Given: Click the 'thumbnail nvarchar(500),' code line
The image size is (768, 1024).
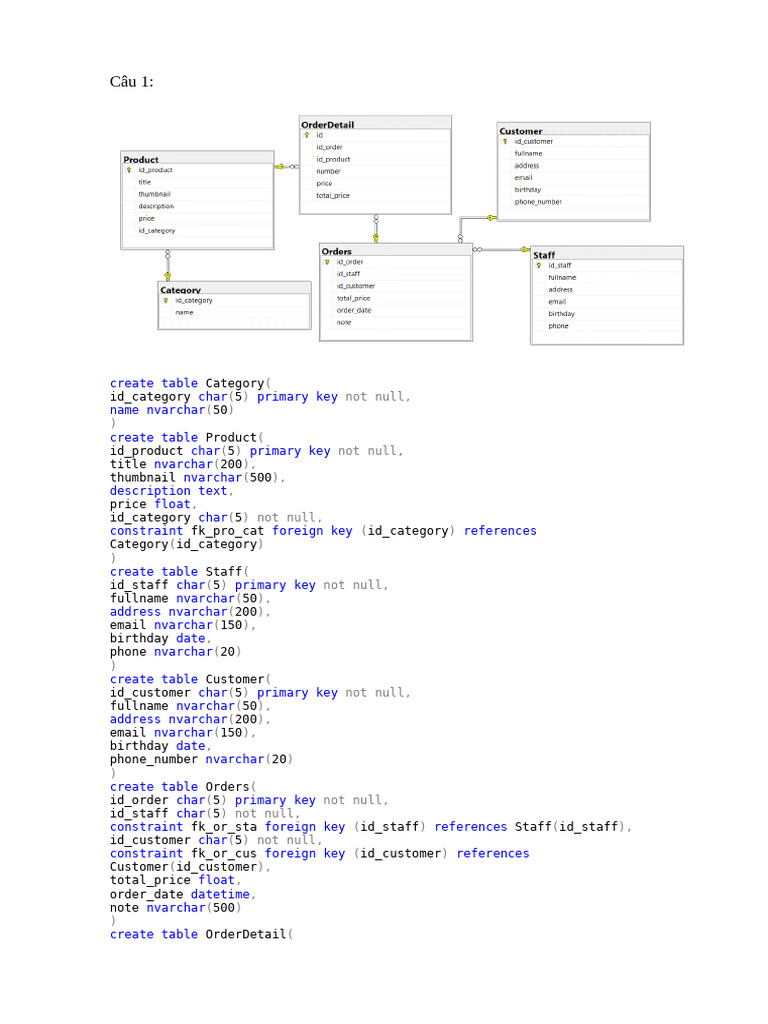Looking at the screenshot, I should click(197, 477).
